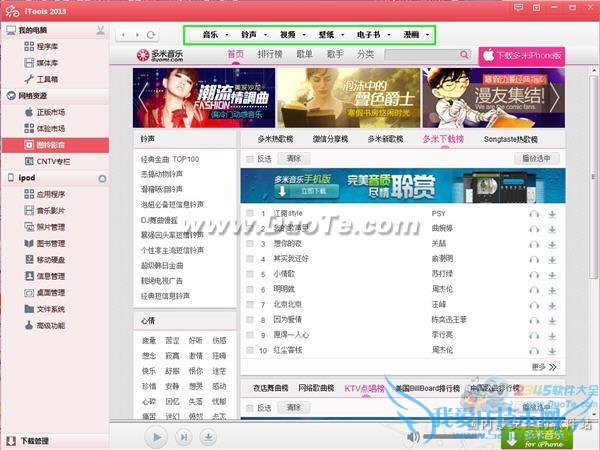This screenshot has width=600, height=450.
Task: Toggle the top 反选 checkbox
Action: [250, 159]
